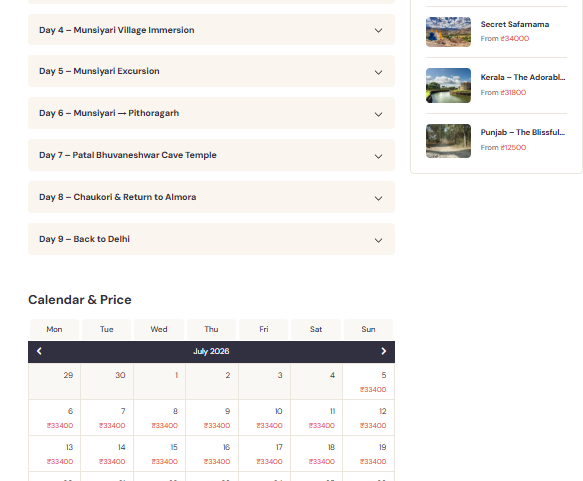Expand Day 7 Patal Bhuvaneshwar chevron
583x481 pixels.
click(x=378, y=156)
